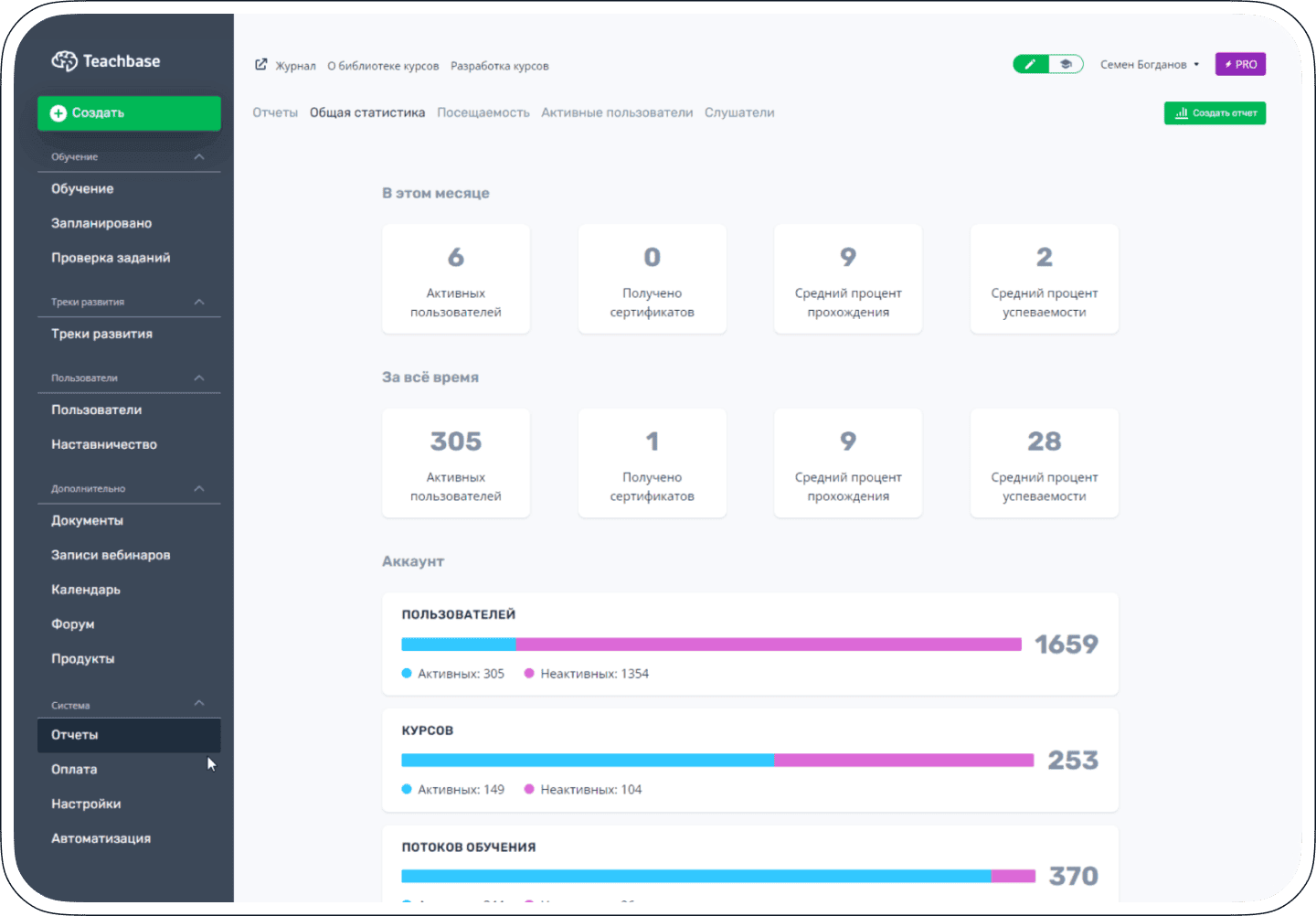Collapse the Треки развития sidebar section
Image resolution: width=1316 pixels, height=916 pixels.
click(x=199, y=302)
